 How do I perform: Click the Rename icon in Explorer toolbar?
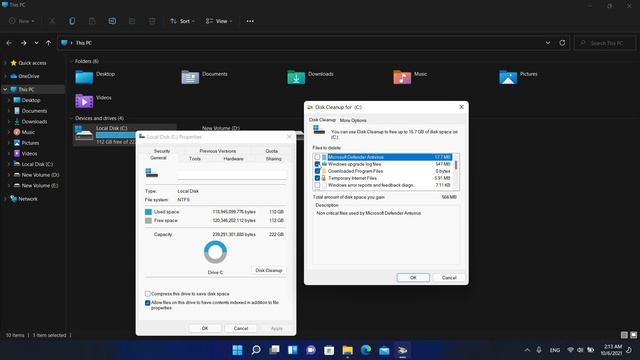(x=112, y=21)
